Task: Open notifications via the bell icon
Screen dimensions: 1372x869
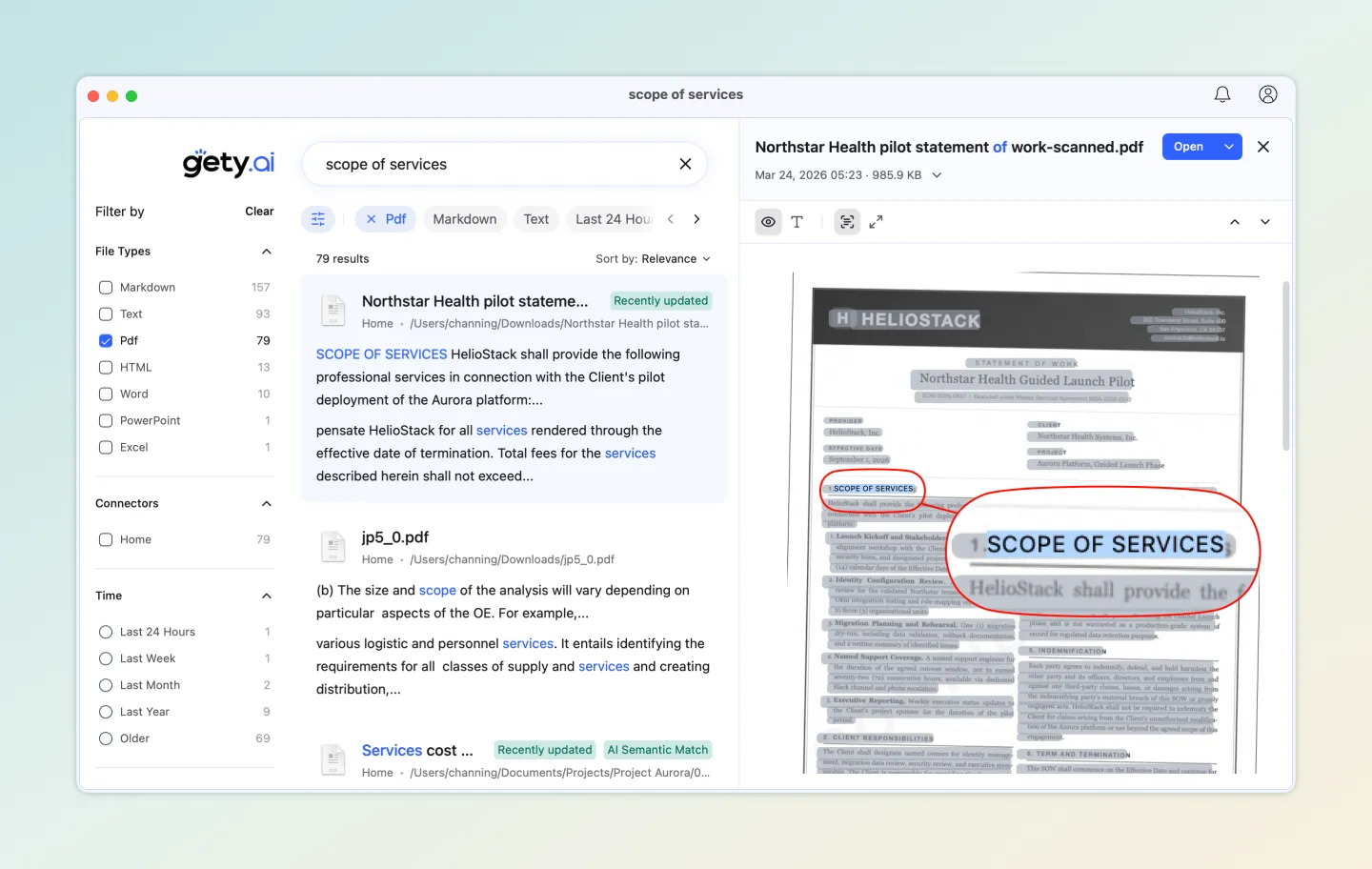Action: pyautogui.click(x=1222, y=93)
